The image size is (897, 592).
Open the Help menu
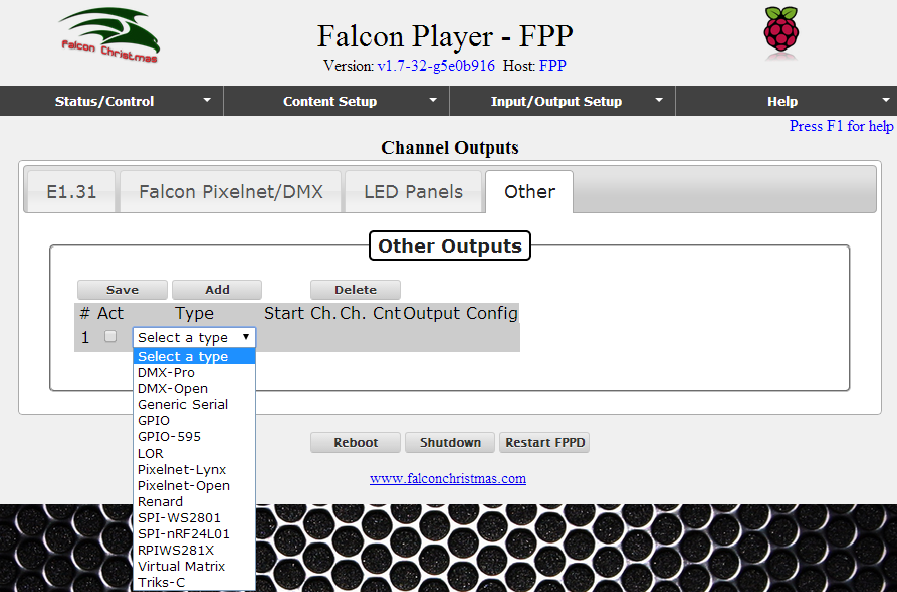tap(785, 101)
